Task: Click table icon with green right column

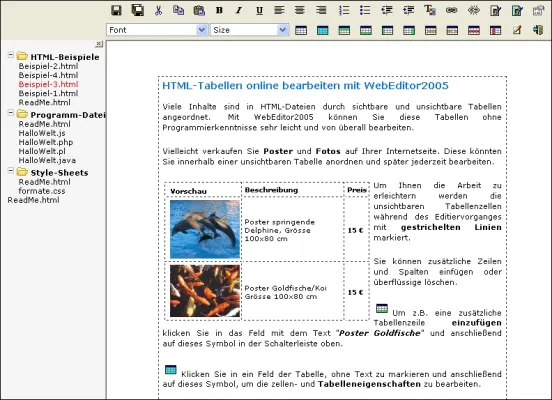Action: (x=409, y=30)
